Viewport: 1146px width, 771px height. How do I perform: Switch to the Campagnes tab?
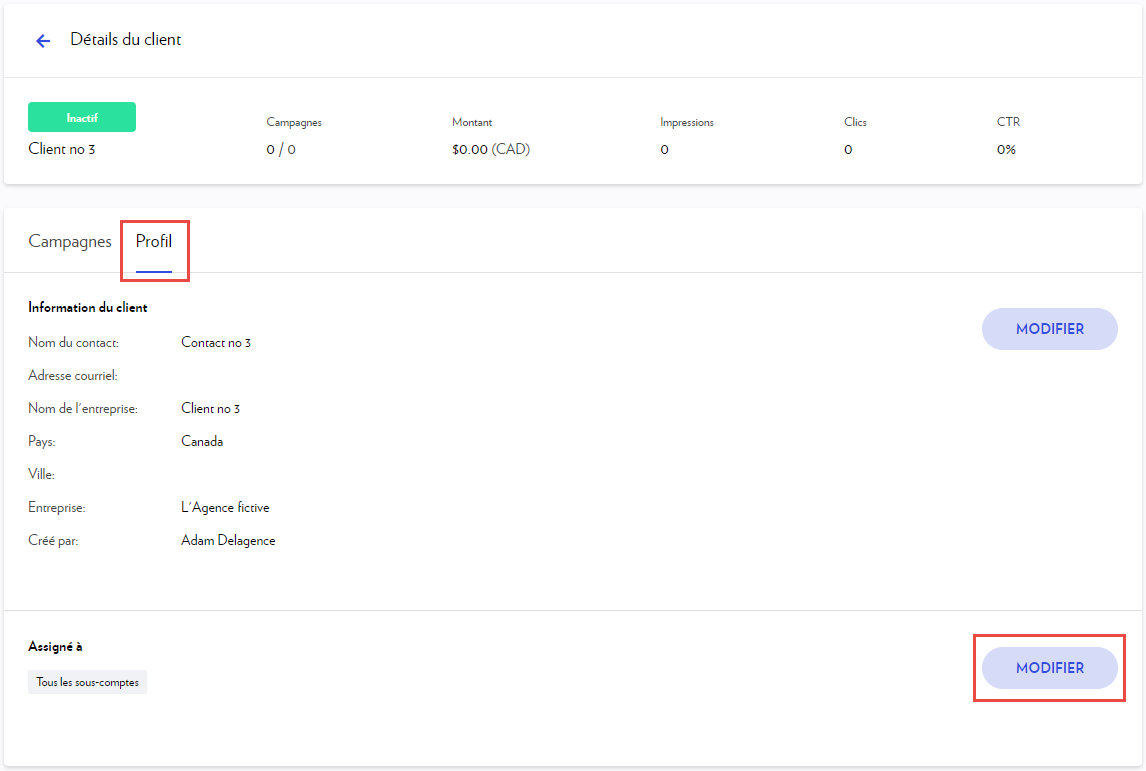point(70,242)
